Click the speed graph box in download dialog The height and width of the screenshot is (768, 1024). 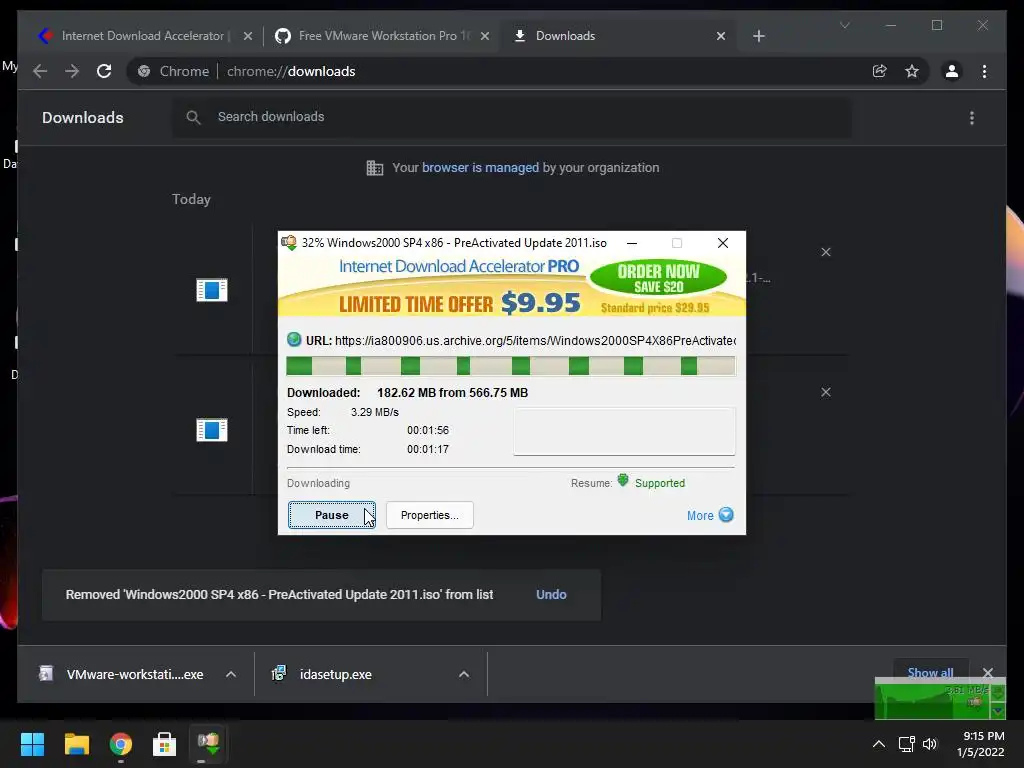tap(624, 431)
